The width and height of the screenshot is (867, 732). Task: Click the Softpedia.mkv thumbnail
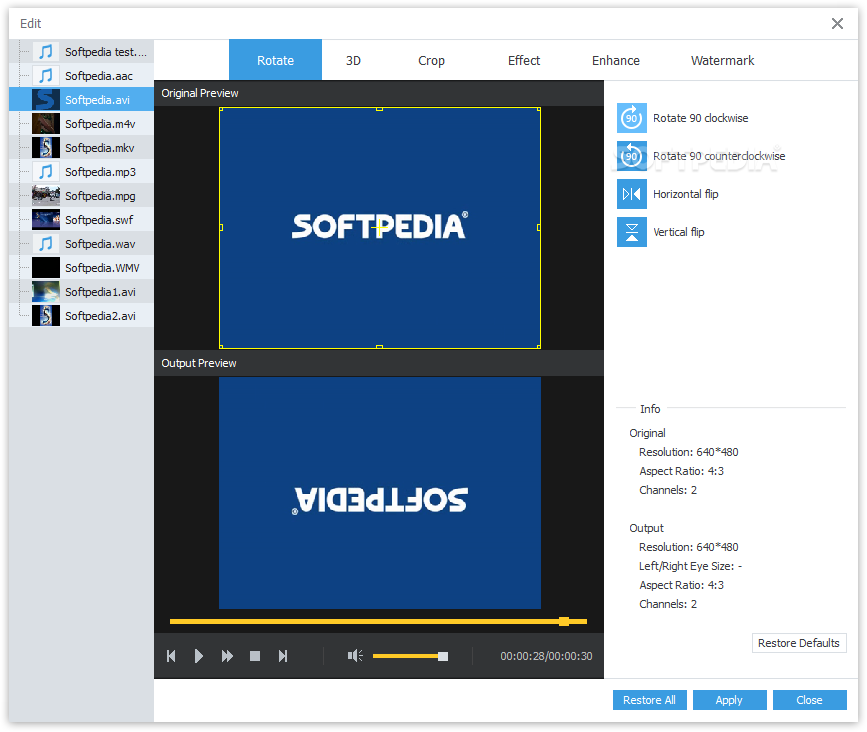[46, 148]
